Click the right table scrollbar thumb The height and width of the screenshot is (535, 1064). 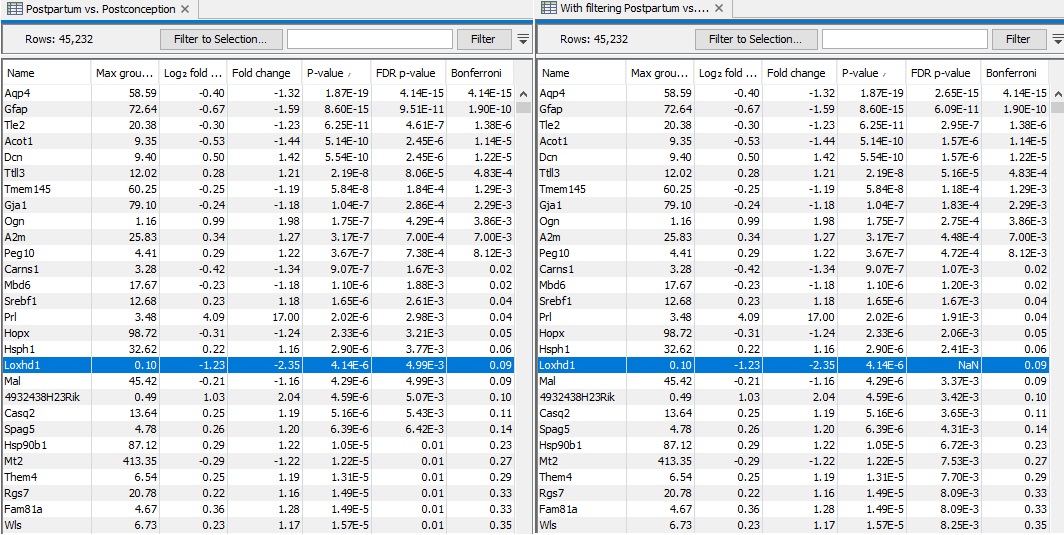coord(1058,107)
